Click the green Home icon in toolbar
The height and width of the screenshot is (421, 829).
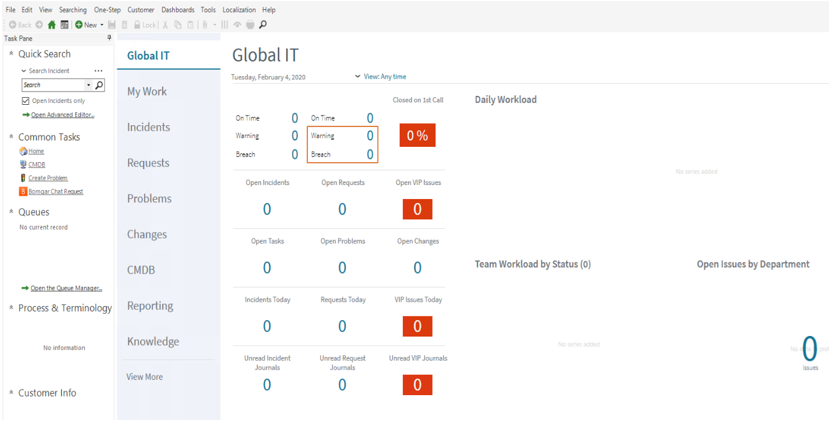point(52,25)
